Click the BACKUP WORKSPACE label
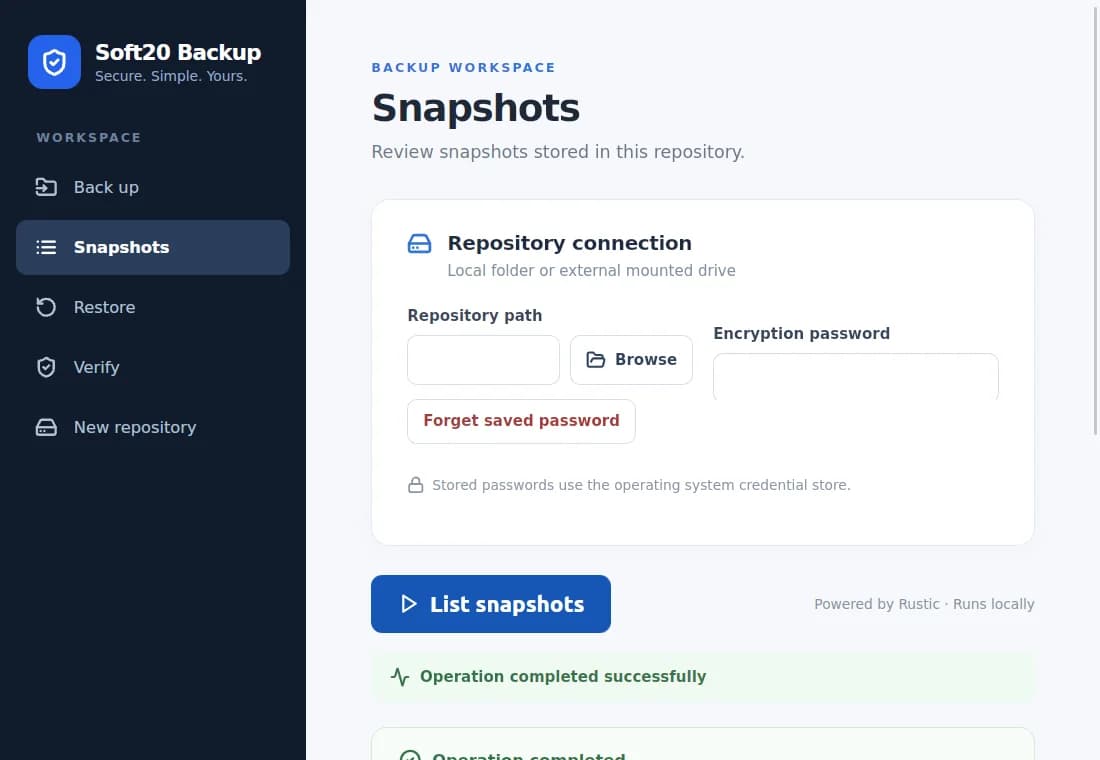The image size is (1100, 760). pos(464,67)
